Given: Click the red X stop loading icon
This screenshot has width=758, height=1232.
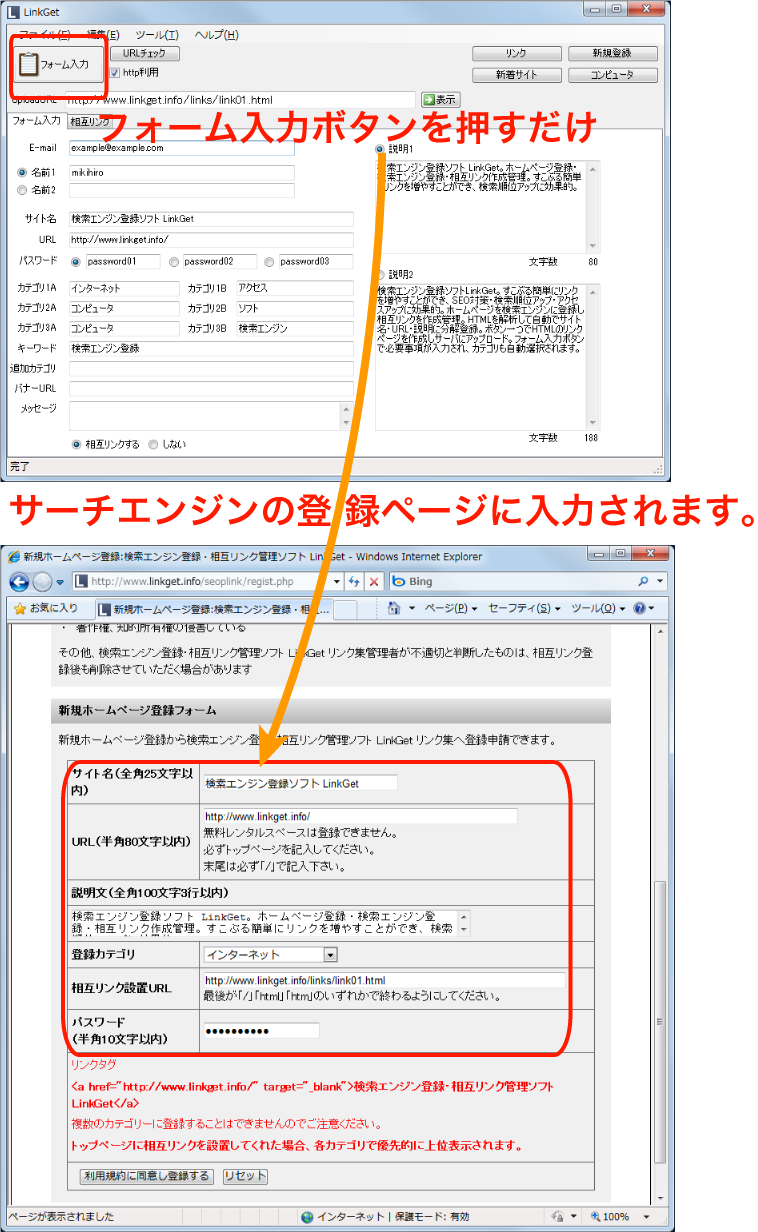Looking at the screenshot, I should [x=373, y=581].
